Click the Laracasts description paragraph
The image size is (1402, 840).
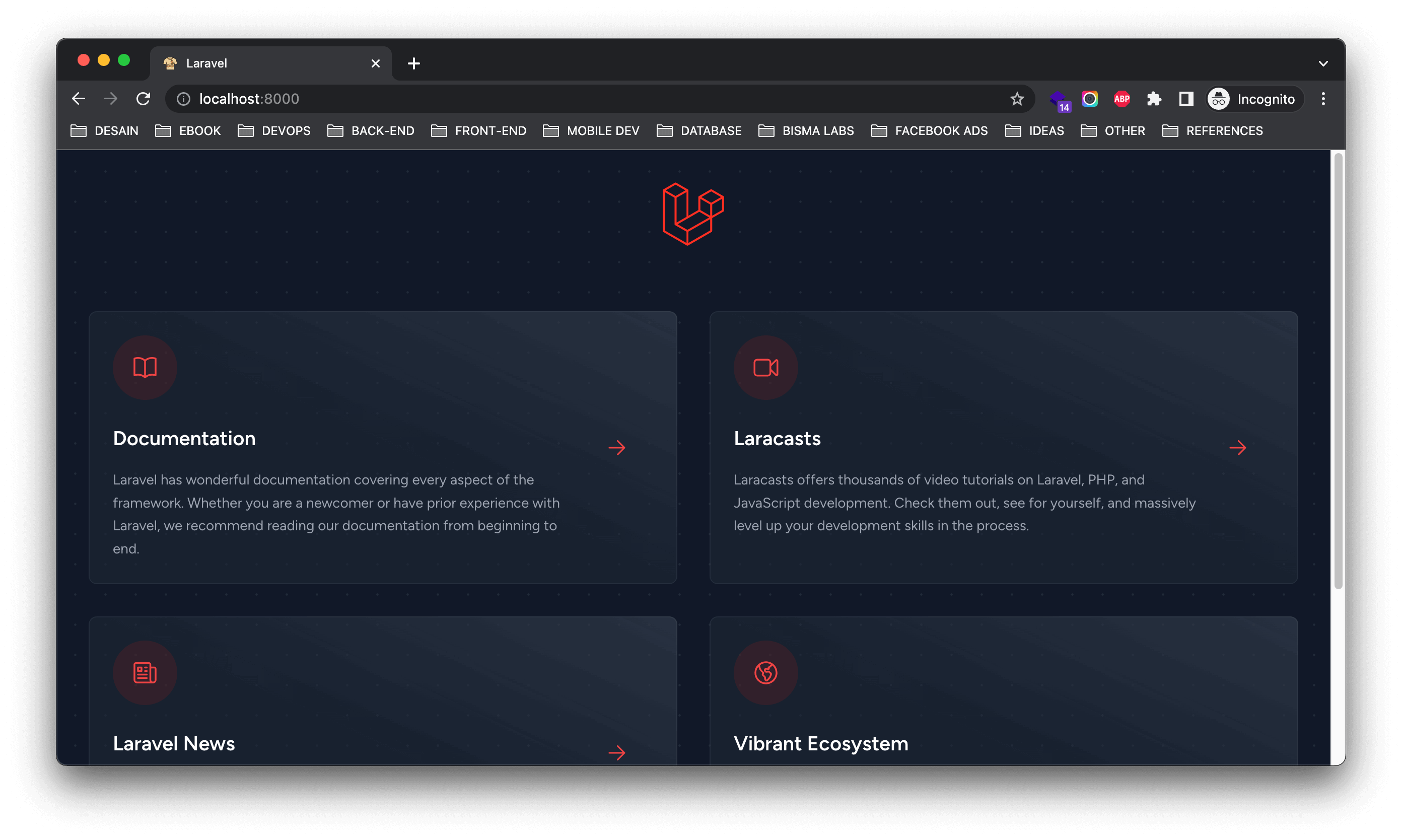coord(965,503)
